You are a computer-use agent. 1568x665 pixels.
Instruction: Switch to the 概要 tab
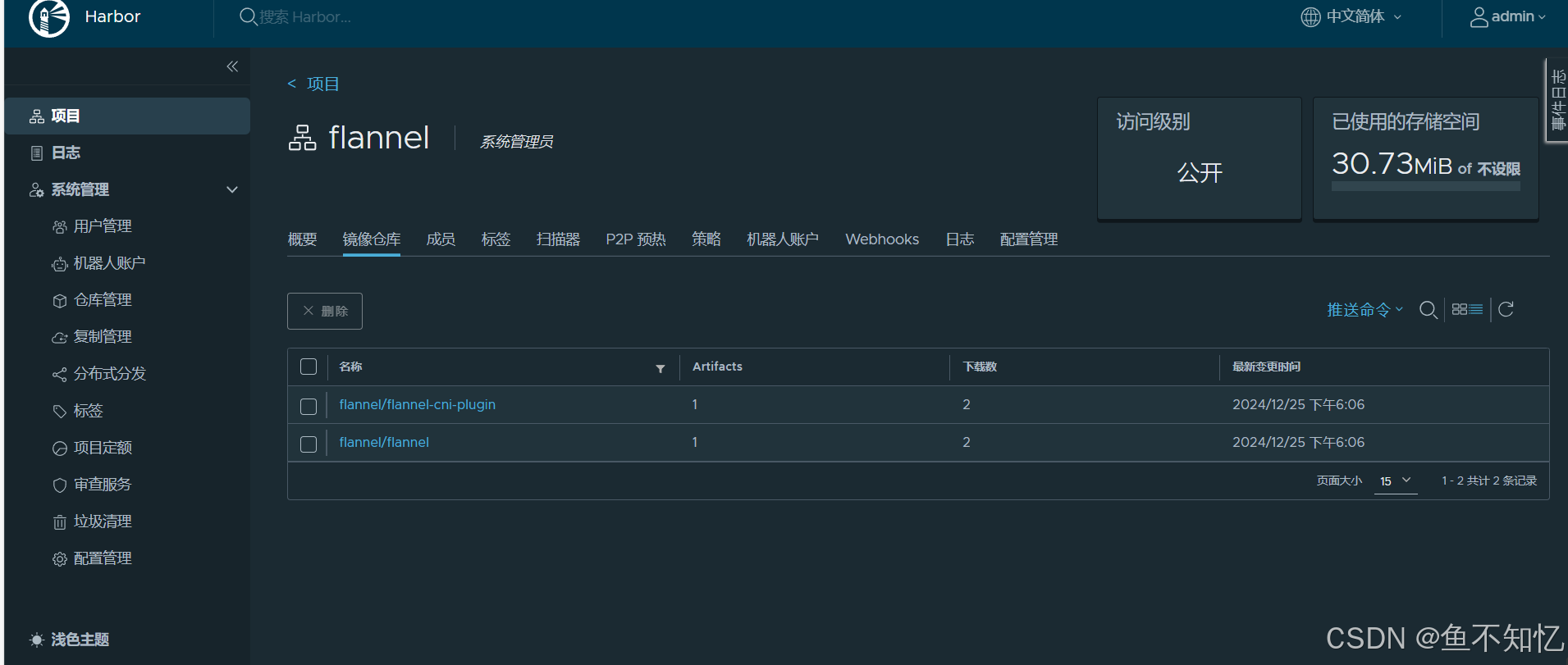(302, 239)
